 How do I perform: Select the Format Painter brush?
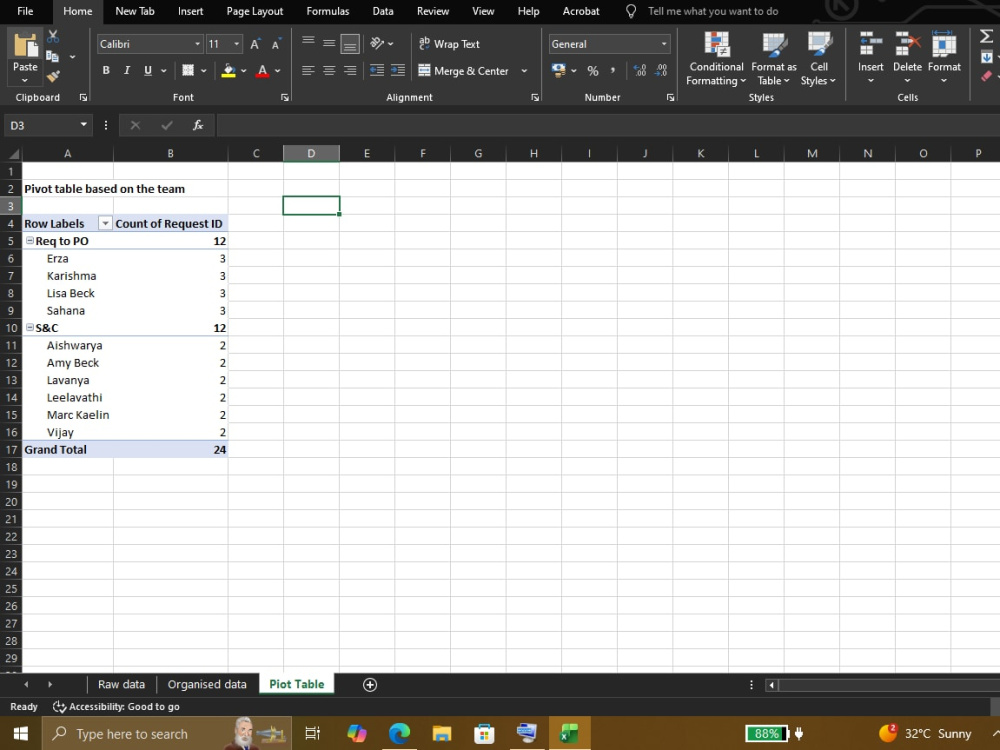(53, 77)
